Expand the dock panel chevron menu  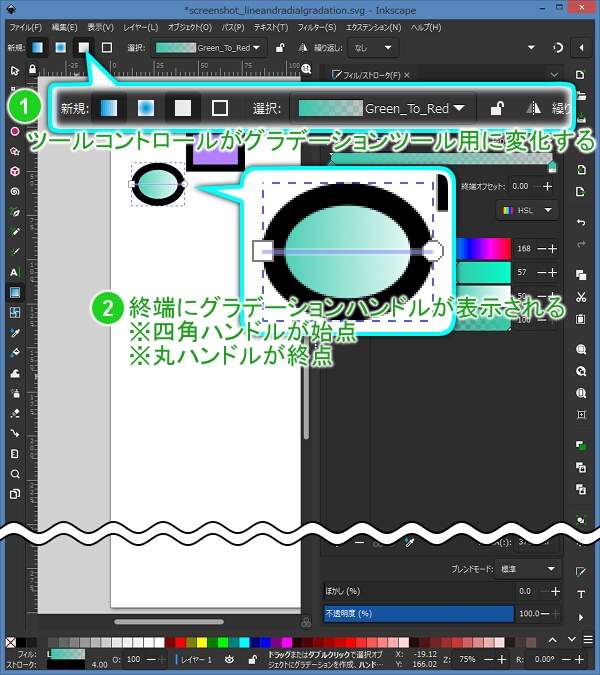click(x=554, y=75)
